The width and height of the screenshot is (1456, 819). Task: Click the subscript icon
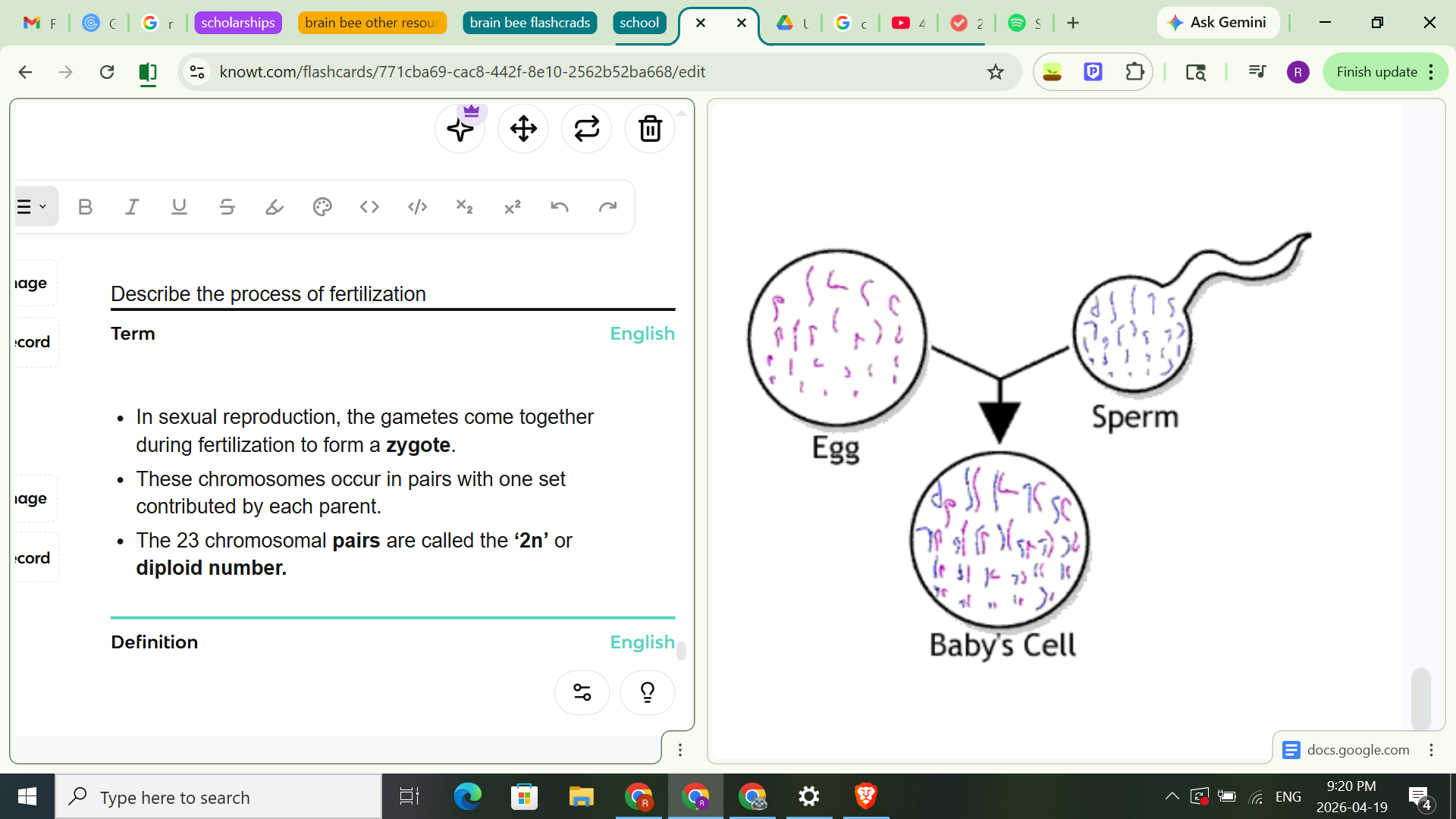pyautogui.click(x=463, y=206)
